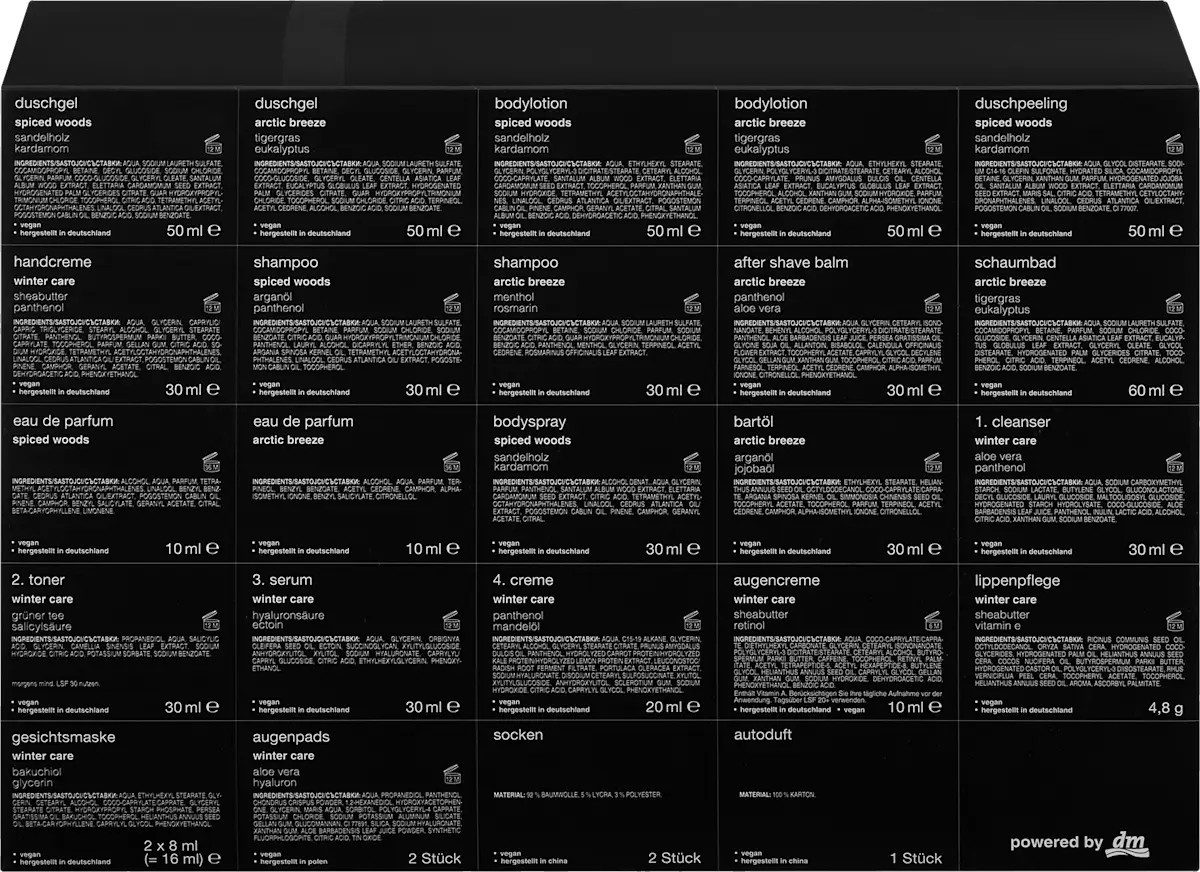Select the 'schaumbad' product name
1200x872 pixels.
click(1015, 262)
